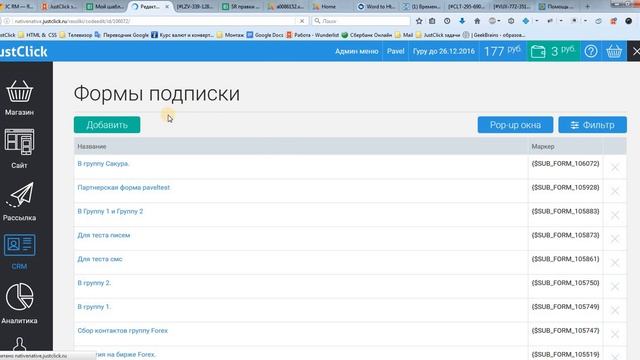640x360 pixels.
Task: Click the Гуру до 26.12.2016 plan item
Action: (x=444, y=51)
